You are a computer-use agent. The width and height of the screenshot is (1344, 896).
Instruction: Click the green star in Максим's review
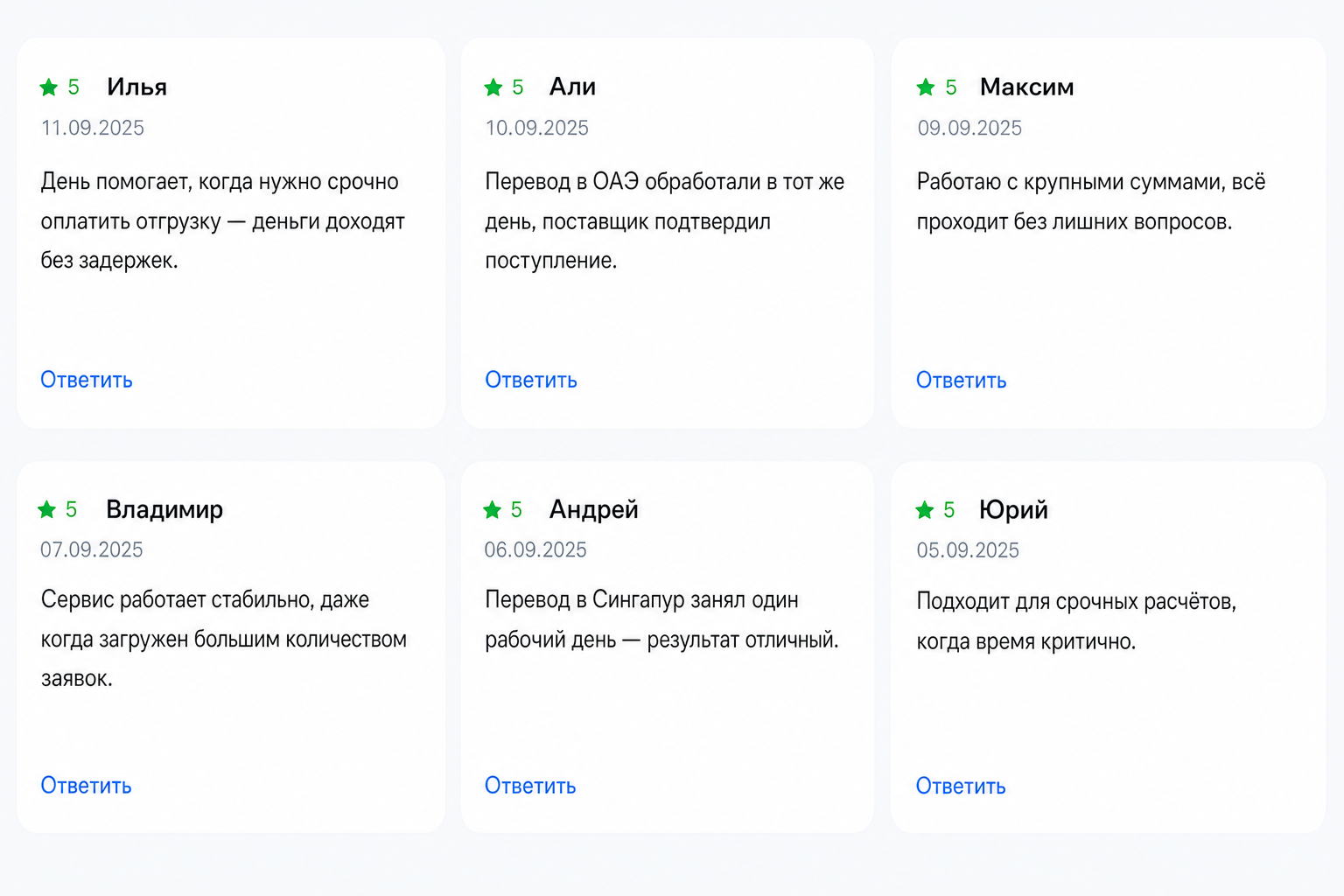[x=926, y=87]
